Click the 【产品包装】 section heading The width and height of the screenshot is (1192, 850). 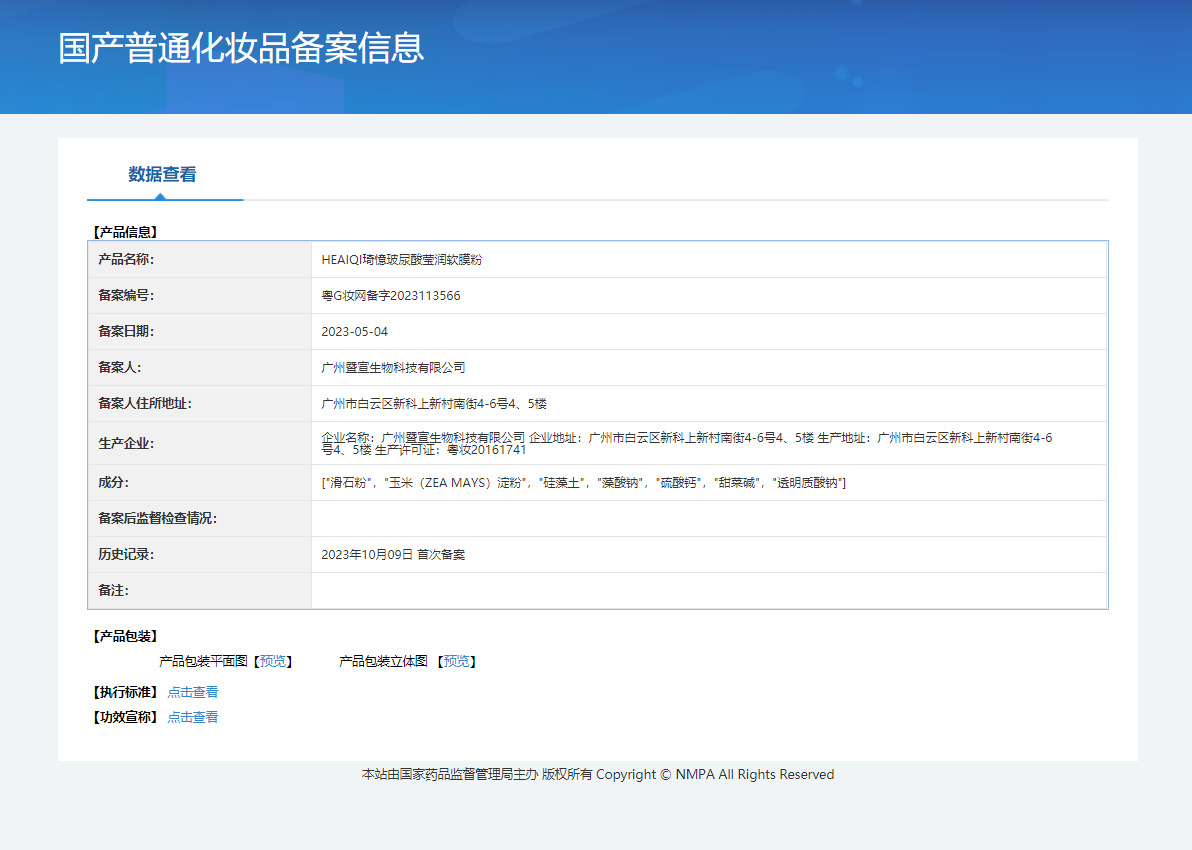pyautogui.click(x=125, y=636)
